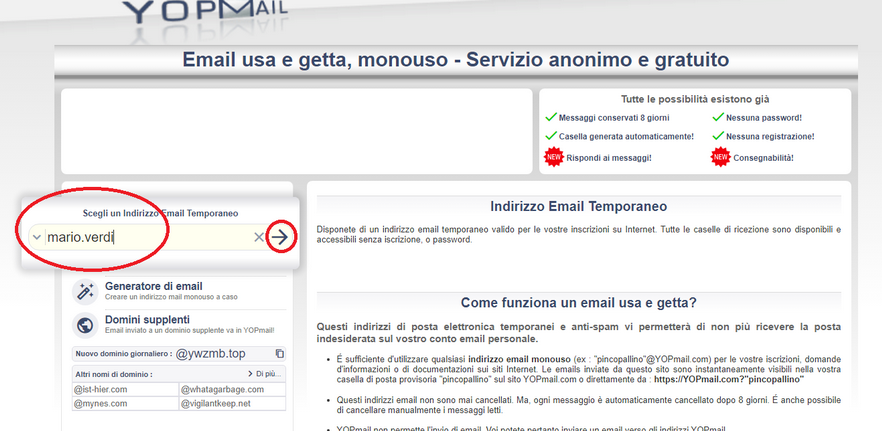This screenshot has height=431, width=882.
Task: Click the NEW badge beside Consegnabilità
Action: [721, 158]
